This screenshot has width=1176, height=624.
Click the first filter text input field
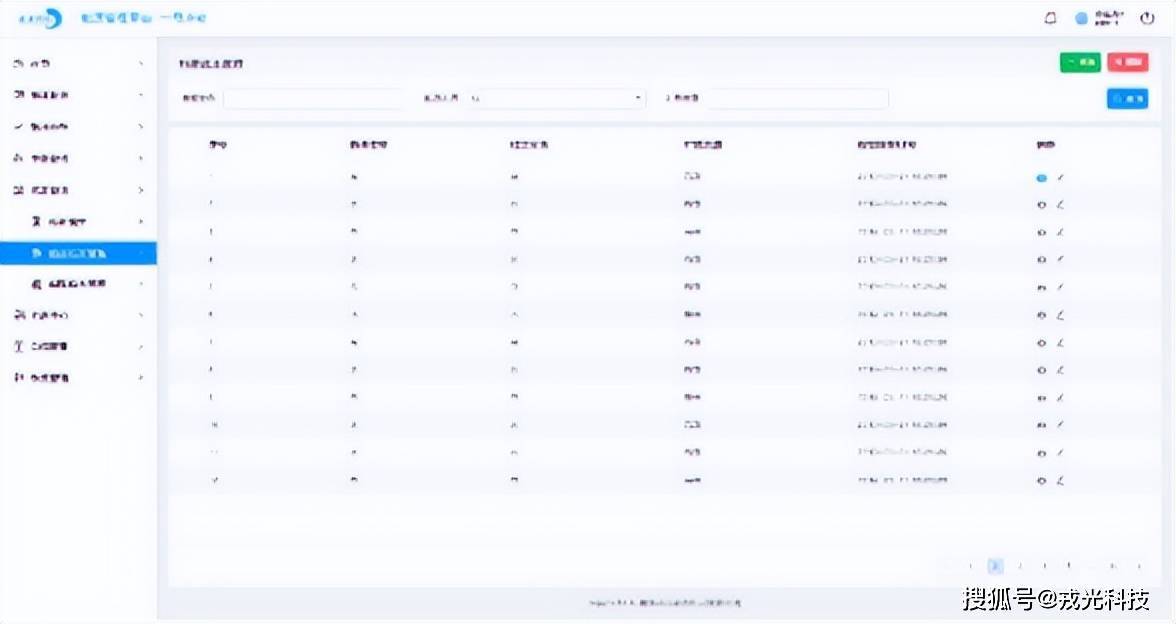tap(313, 98)
